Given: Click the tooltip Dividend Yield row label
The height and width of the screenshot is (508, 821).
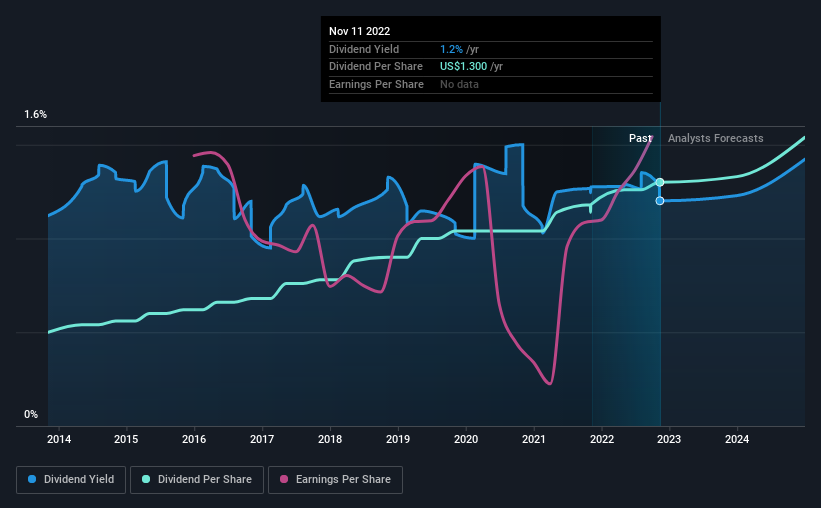Looking at the screenshot, I should (x=364, y=49).
